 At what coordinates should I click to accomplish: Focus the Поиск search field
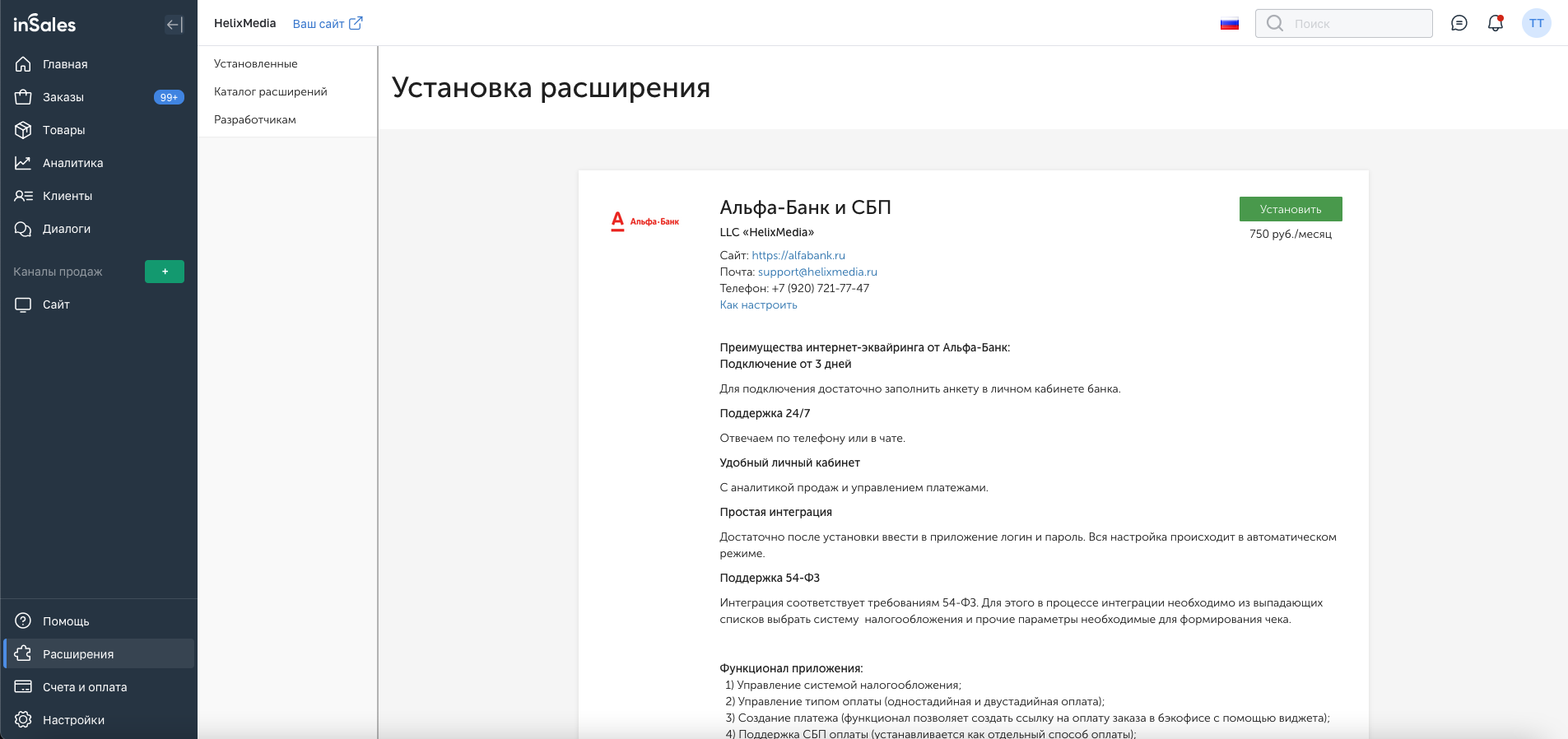1344,23
